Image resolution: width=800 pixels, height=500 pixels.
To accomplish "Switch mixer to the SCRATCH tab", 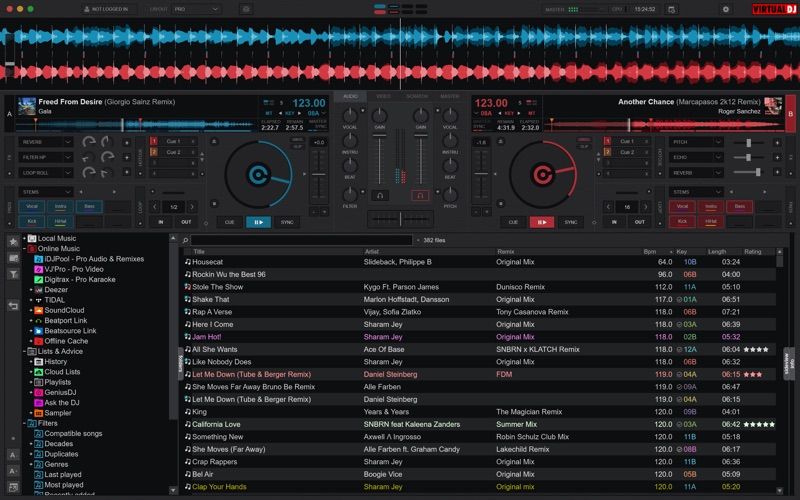I will coord(417,96).
